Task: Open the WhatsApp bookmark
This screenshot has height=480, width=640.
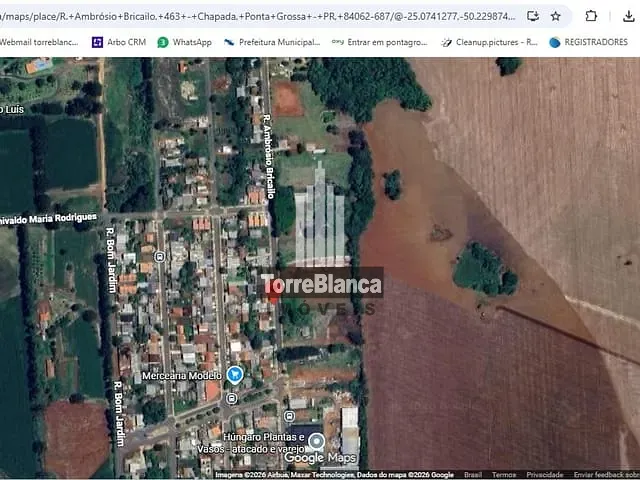Action: [x=184, y=42]
